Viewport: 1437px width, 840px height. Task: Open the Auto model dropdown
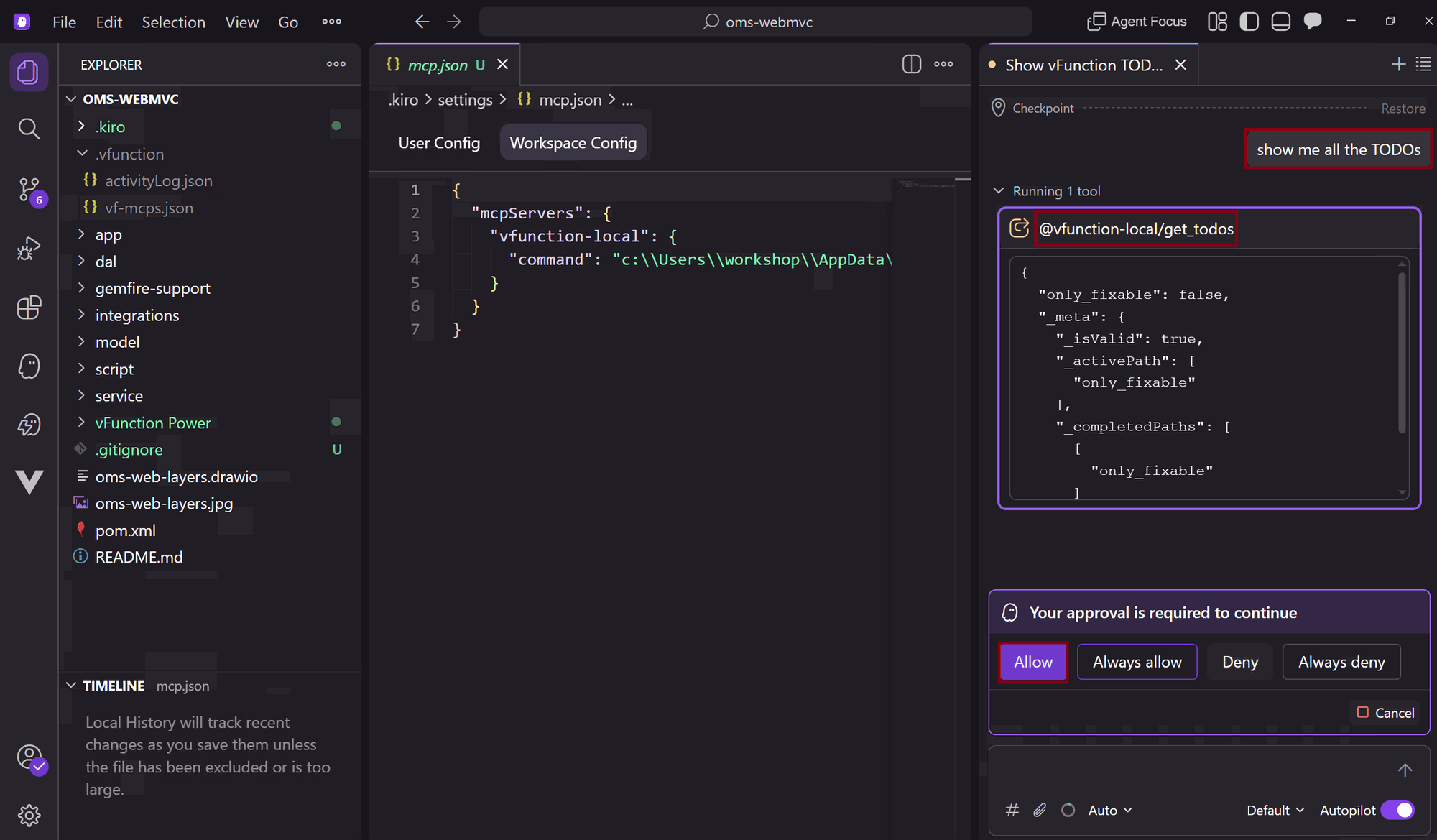(1110, 810)
